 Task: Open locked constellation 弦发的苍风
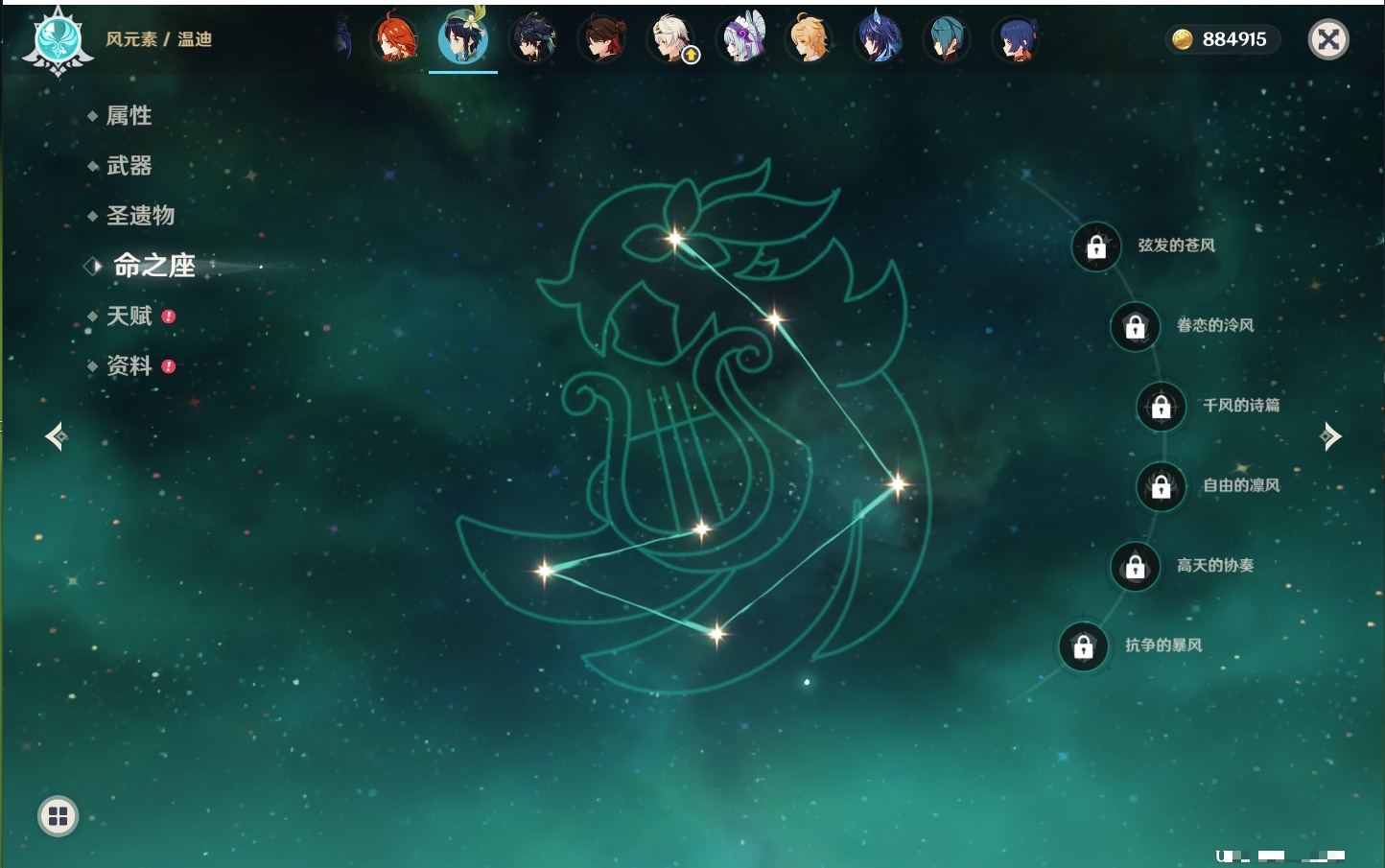[x=1096, y=247]
